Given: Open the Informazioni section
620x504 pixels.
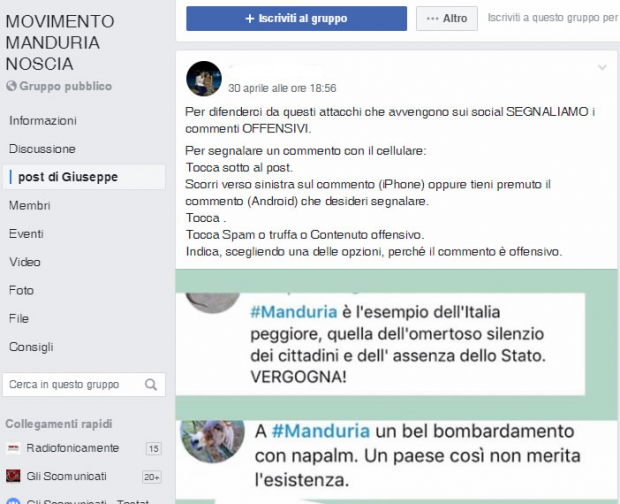Looking at the screenshot, I should (43, 121).
